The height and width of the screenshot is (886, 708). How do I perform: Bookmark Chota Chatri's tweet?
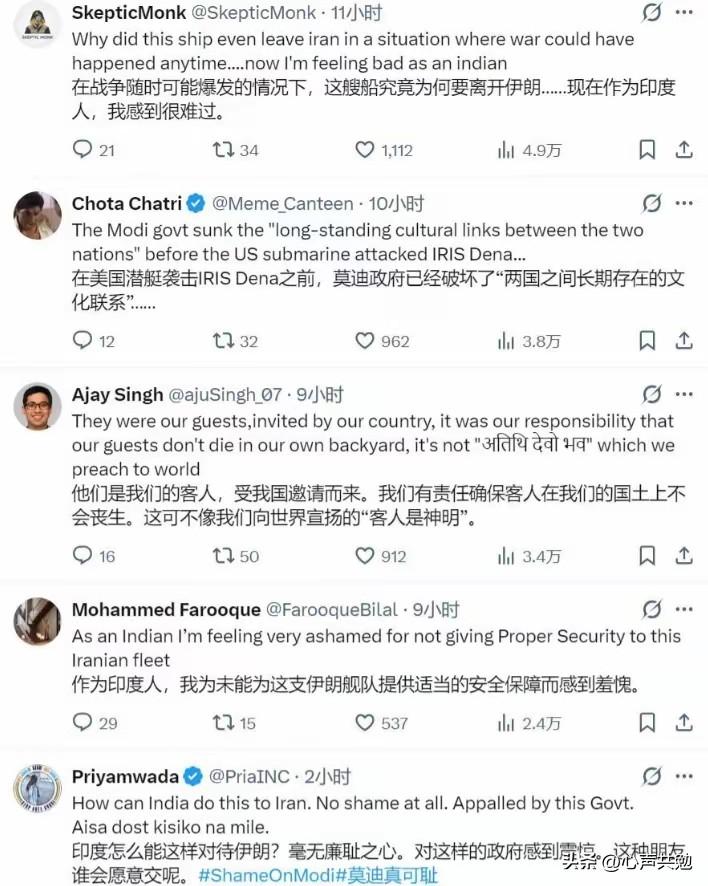[646, 341]
